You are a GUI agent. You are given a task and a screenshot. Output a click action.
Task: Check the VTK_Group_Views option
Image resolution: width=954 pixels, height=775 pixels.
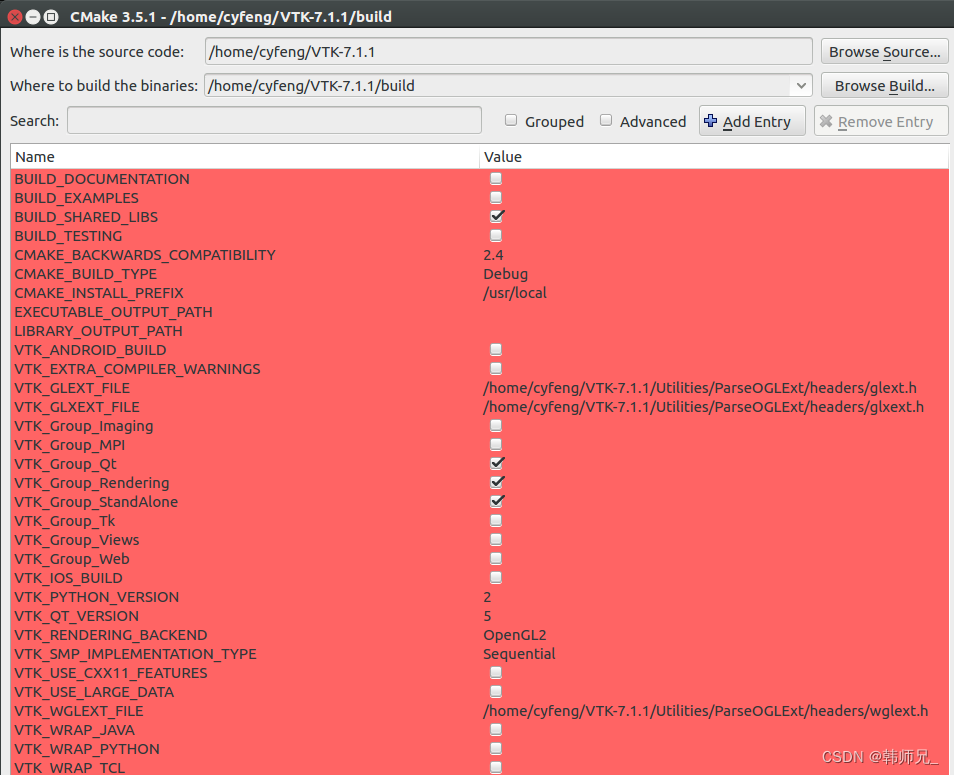coord(496,539)
